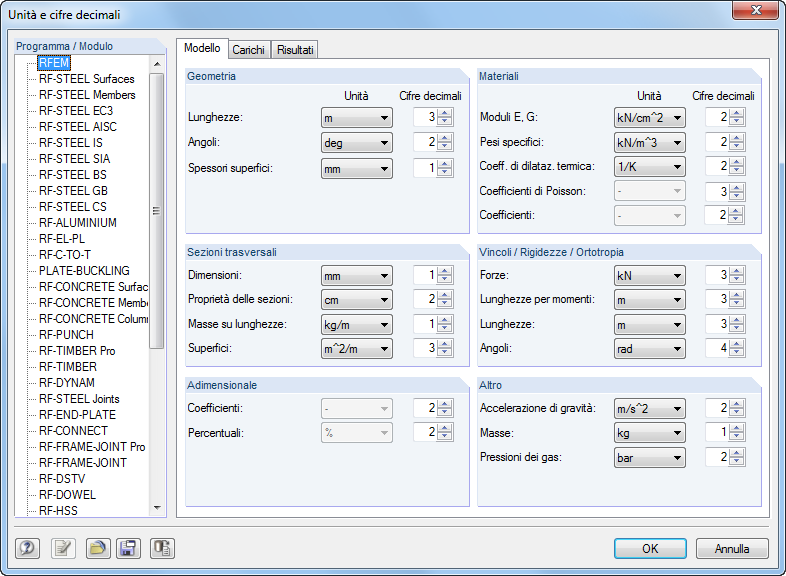
Task: Expand the Masse su lunghezze dropdown
Action: point(356,324)
